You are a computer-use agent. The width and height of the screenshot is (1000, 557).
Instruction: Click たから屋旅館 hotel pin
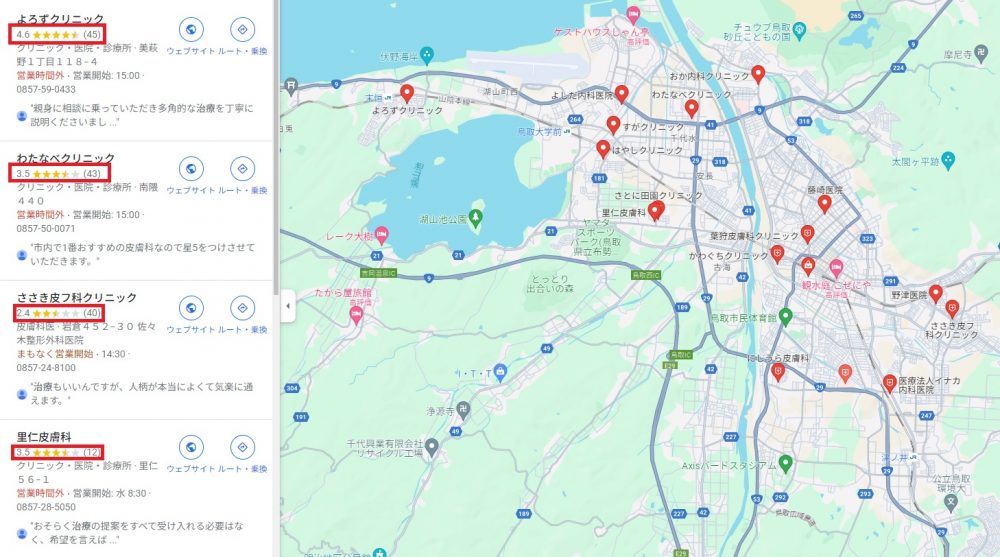pos(357,315)
